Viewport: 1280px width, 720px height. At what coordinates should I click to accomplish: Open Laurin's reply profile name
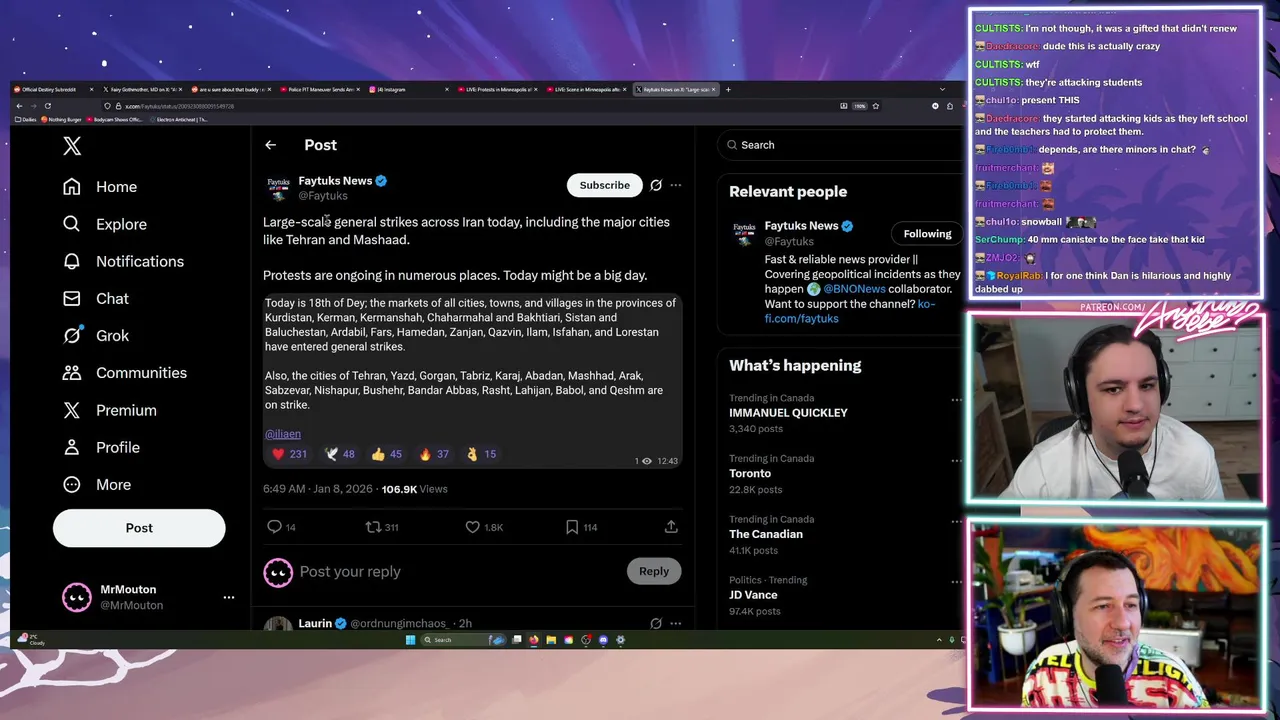pyautogui.click(x=315, y=623)
